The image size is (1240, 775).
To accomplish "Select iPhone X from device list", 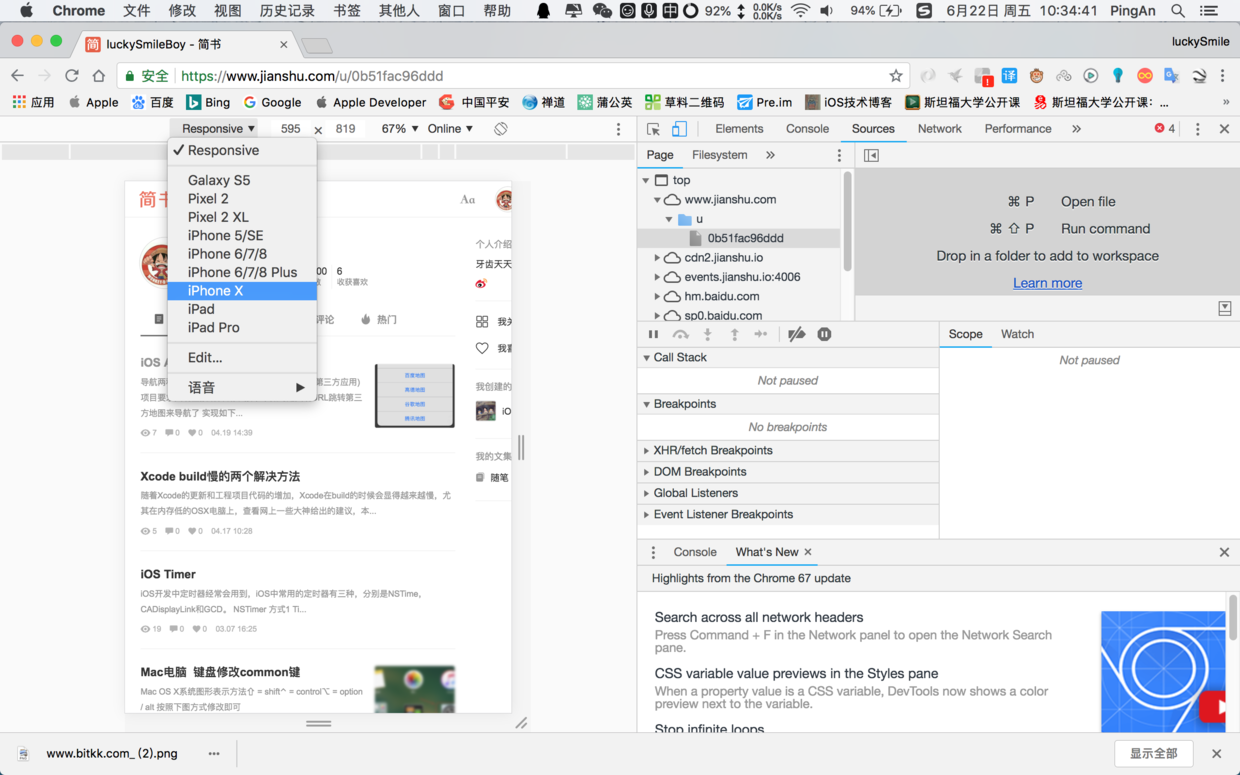I will (242, 291).
